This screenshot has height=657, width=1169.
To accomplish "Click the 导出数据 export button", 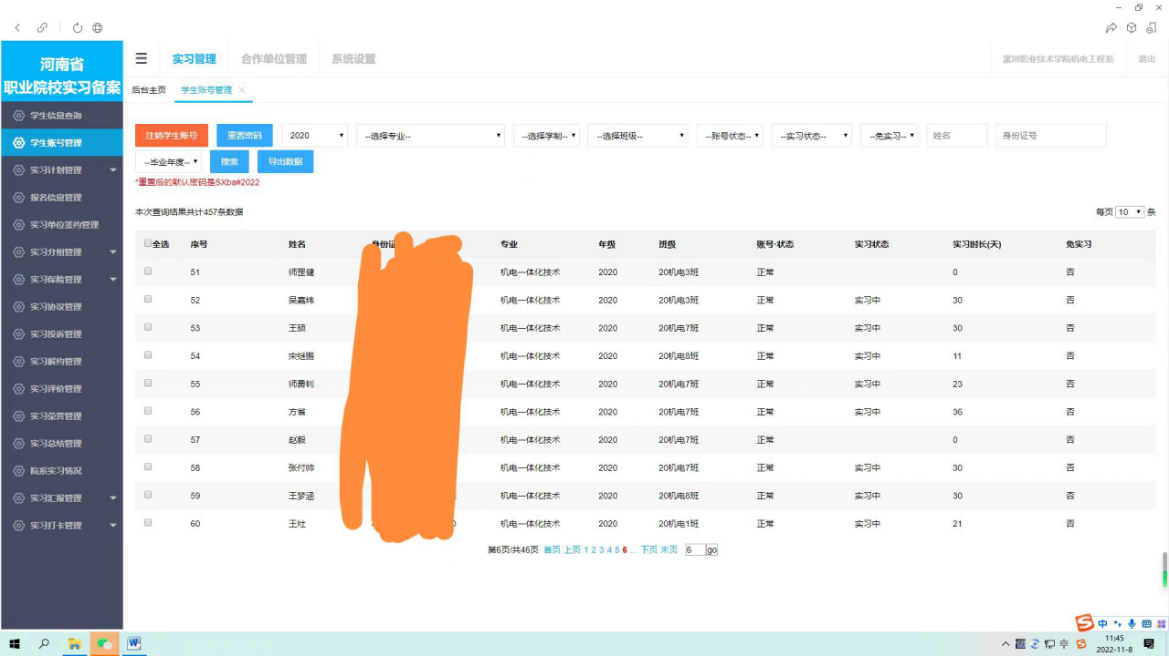I will (285, 162).
